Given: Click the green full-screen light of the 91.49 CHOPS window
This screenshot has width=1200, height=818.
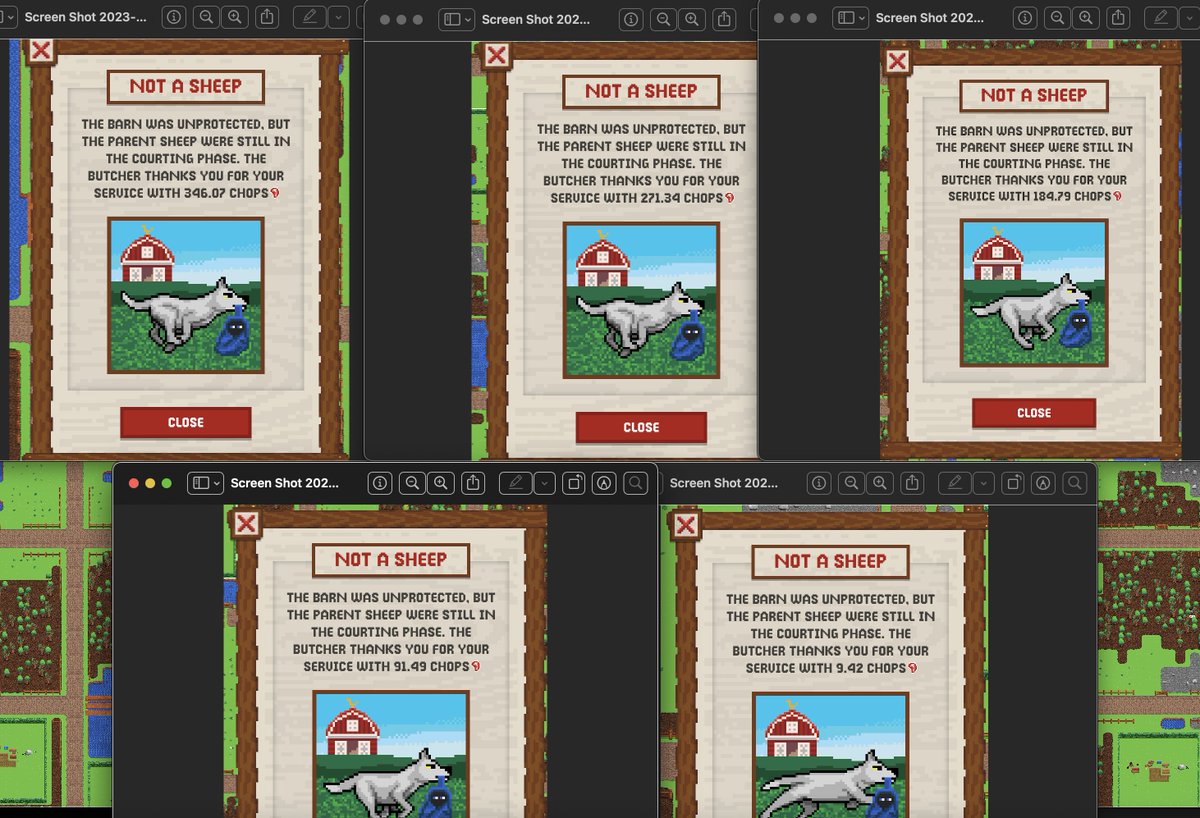Looking at the screenshot, I should point(167,483).
